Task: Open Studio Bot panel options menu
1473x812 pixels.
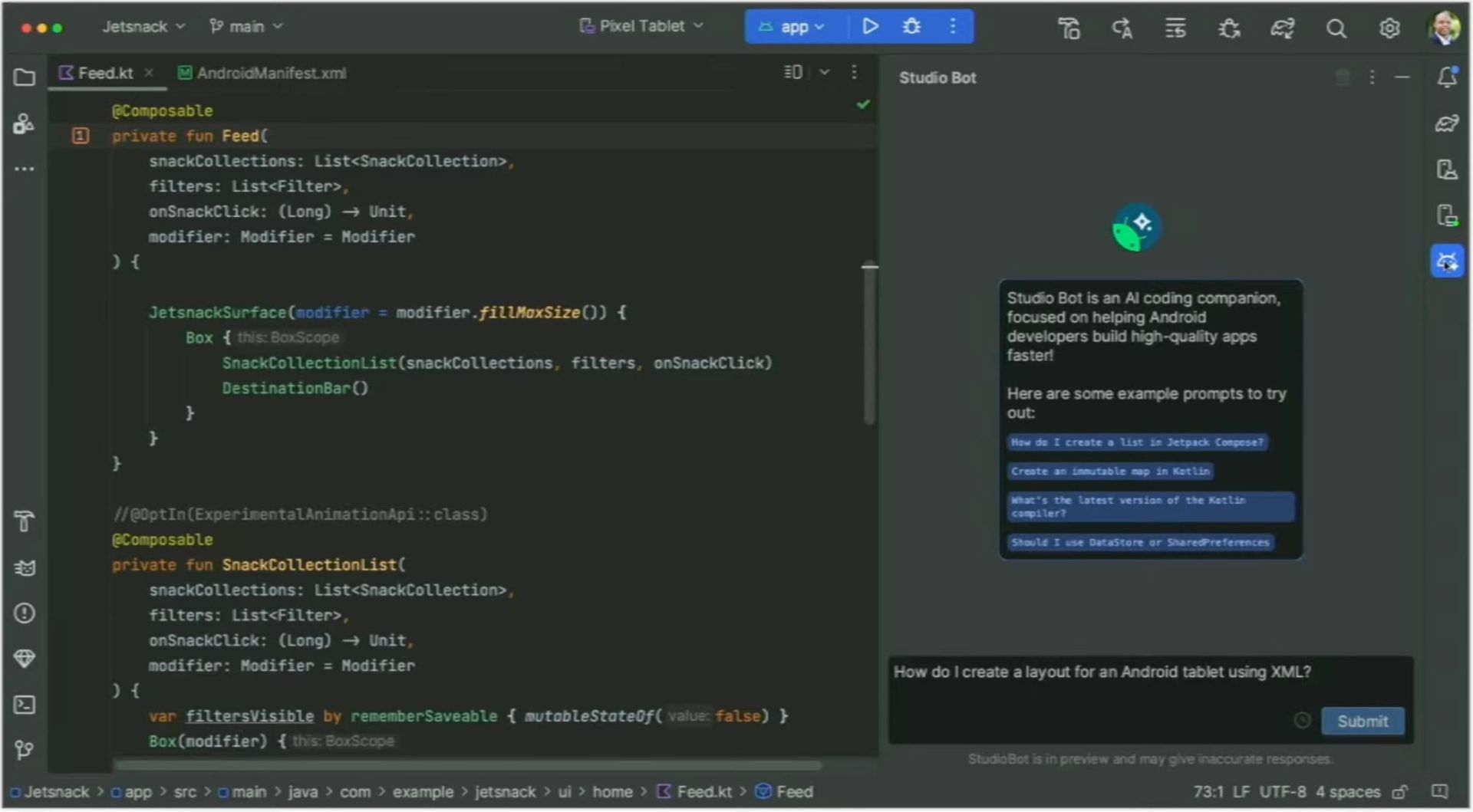Action: (x=1372, y=77)
